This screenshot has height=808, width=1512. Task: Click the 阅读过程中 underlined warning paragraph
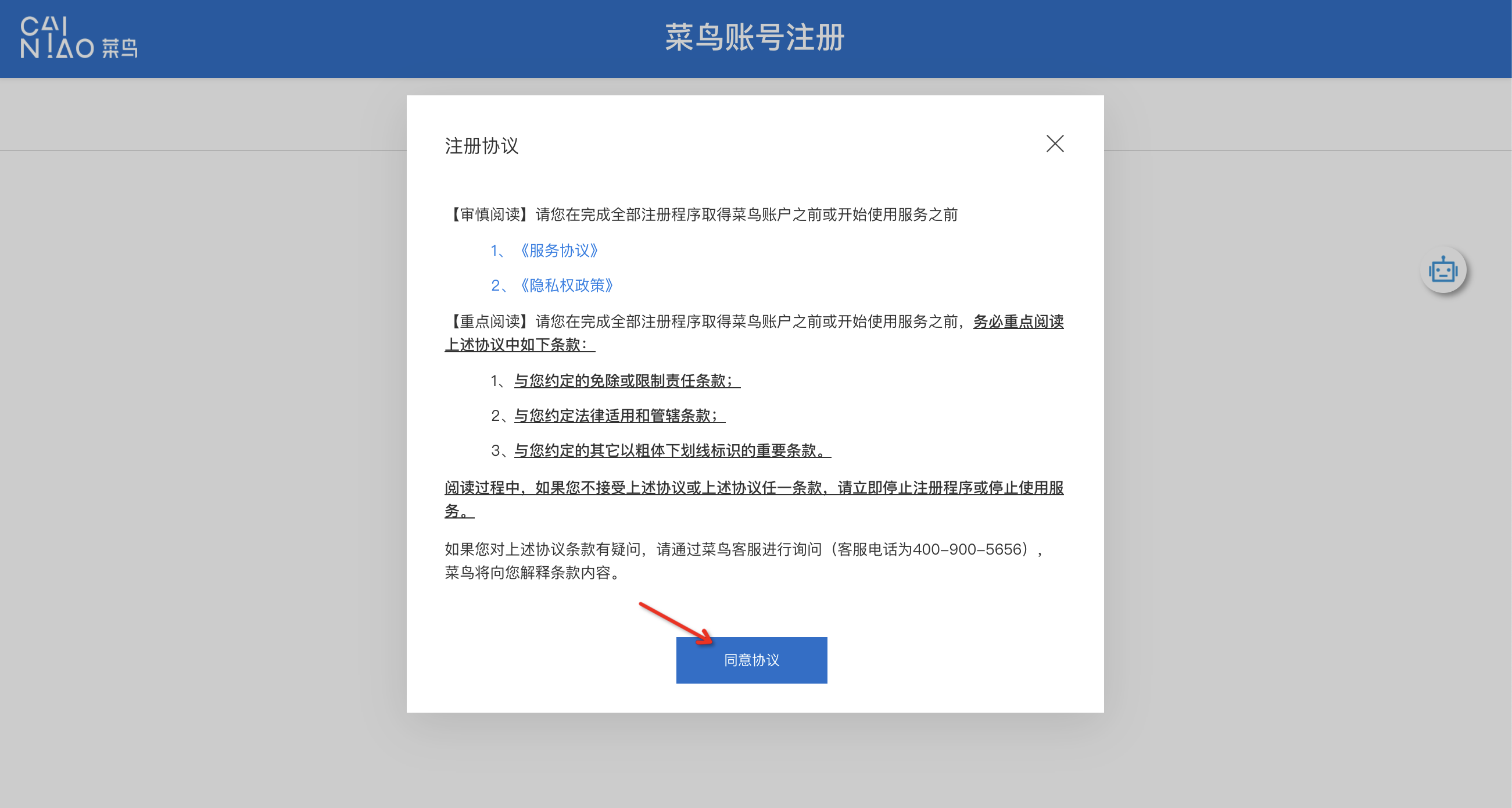pyautogui.click(x=754, y=499)
